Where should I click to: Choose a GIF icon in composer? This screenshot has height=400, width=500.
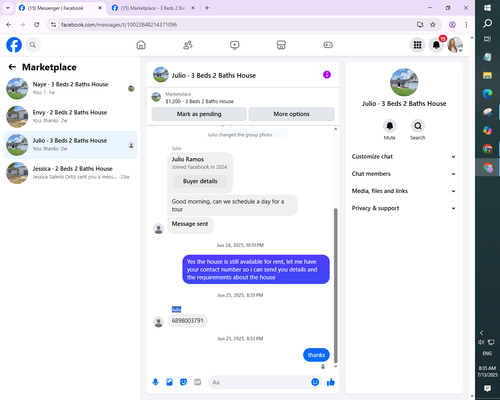click(198, 382)
